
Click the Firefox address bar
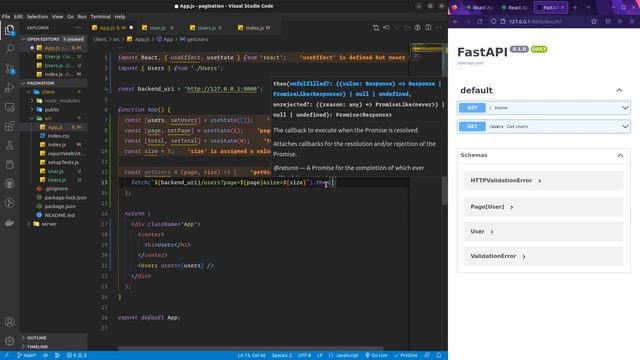[542, 21]
